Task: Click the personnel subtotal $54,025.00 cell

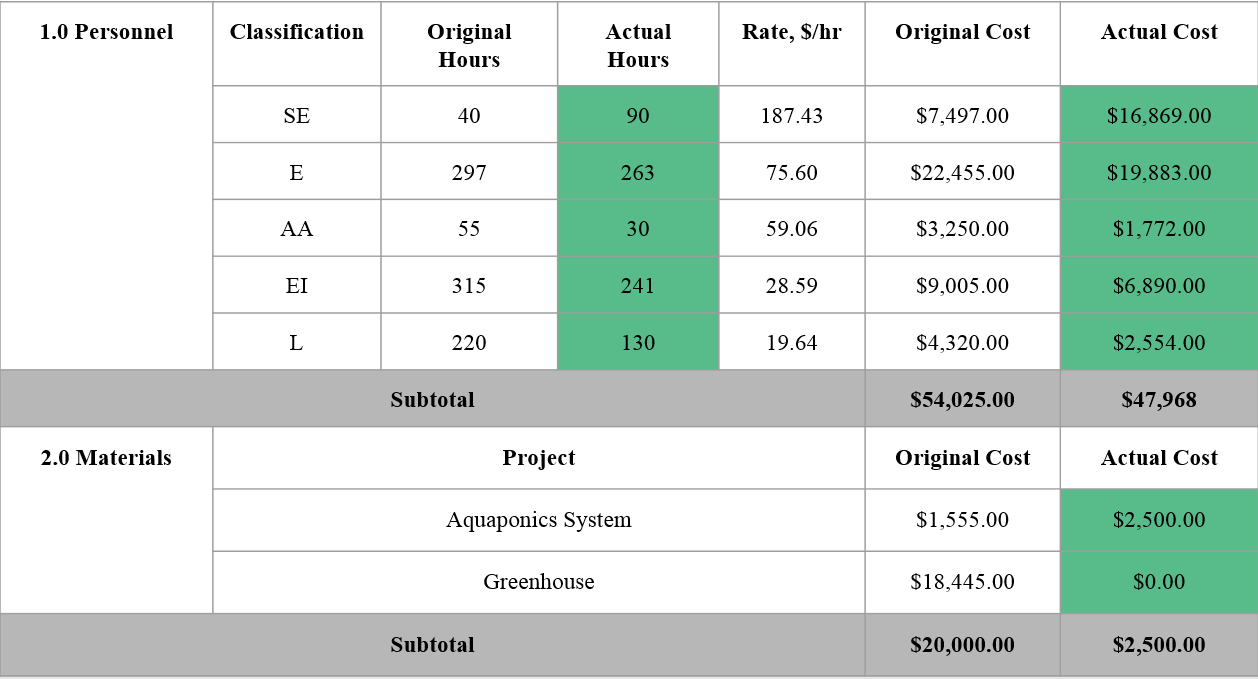Action: click(x=962, y=400)
